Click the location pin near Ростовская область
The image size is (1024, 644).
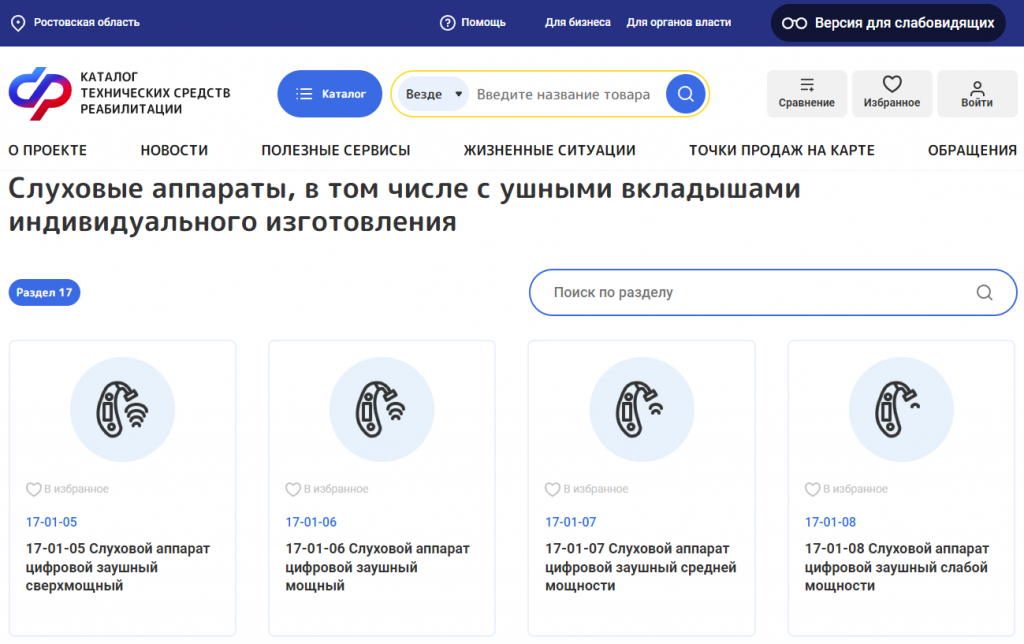click(17, 21)
